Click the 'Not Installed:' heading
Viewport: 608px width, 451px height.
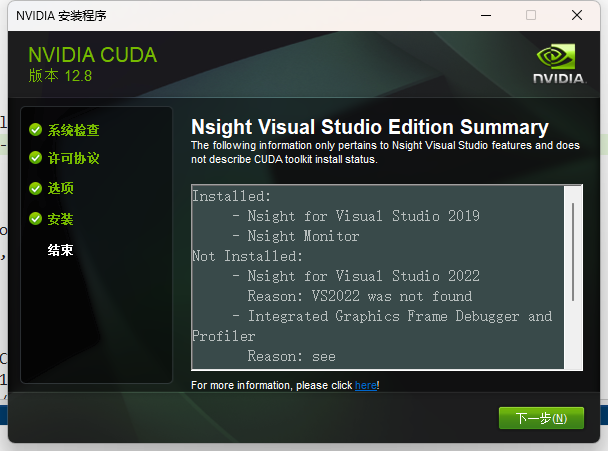tap(247, 256)
